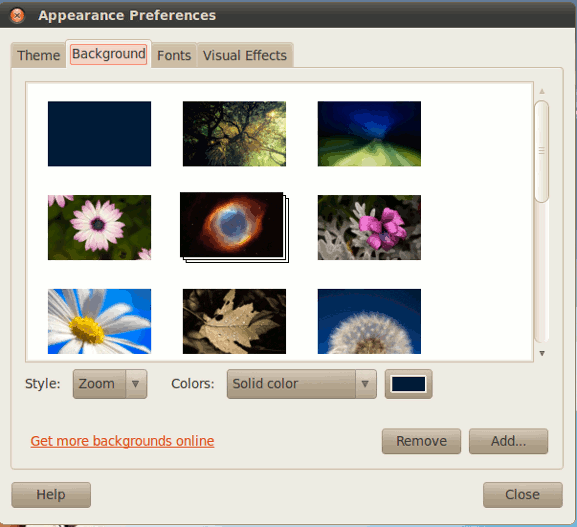Click the Add... button
This screenshot has width=577, height=527.
tap(508, 441)
